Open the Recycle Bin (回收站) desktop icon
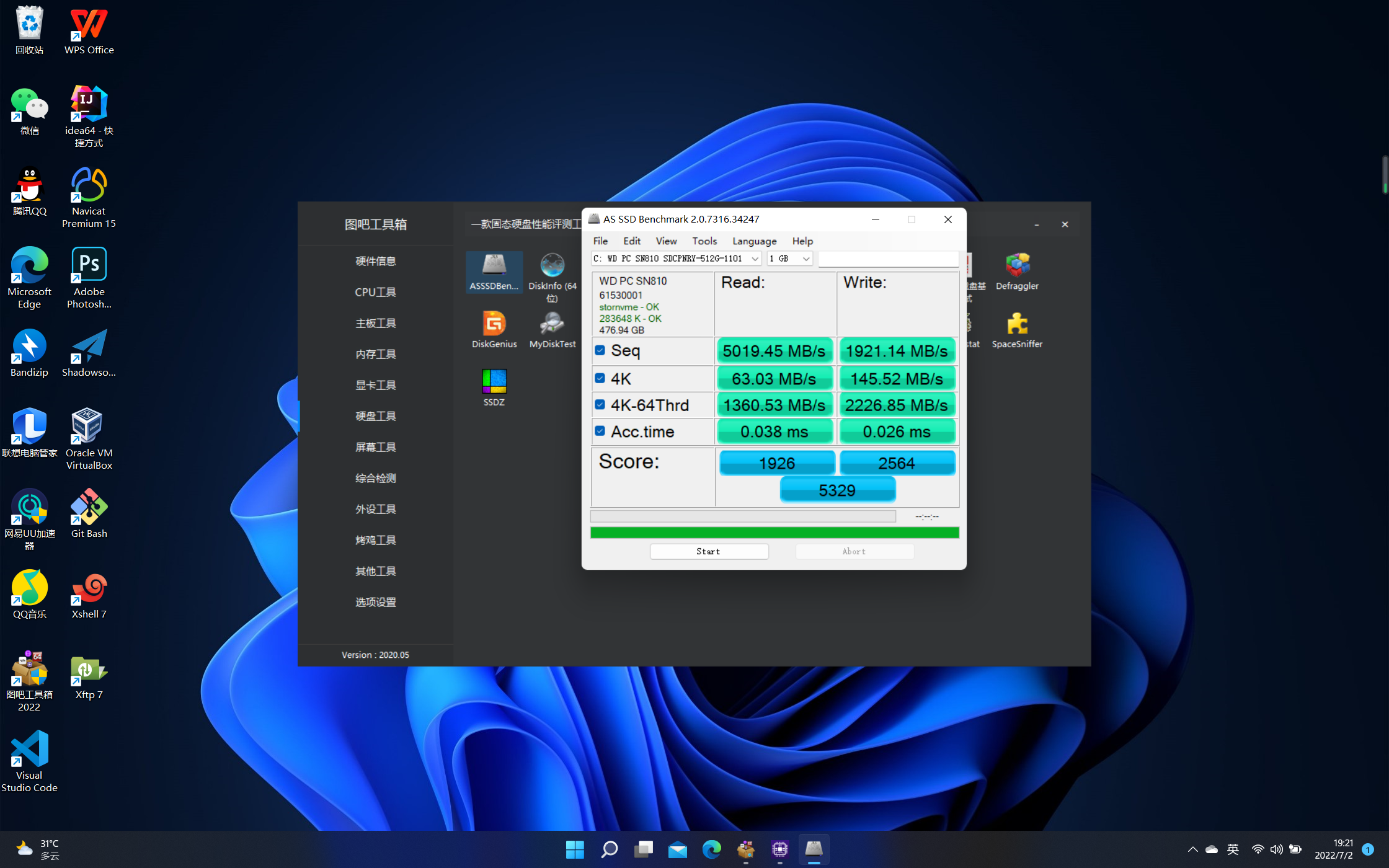 (29, 30)
